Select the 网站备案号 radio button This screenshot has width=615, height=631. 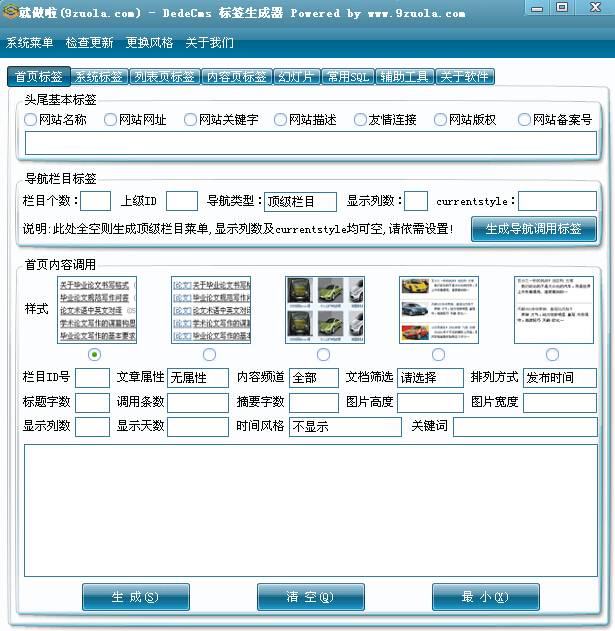(524, 120)
